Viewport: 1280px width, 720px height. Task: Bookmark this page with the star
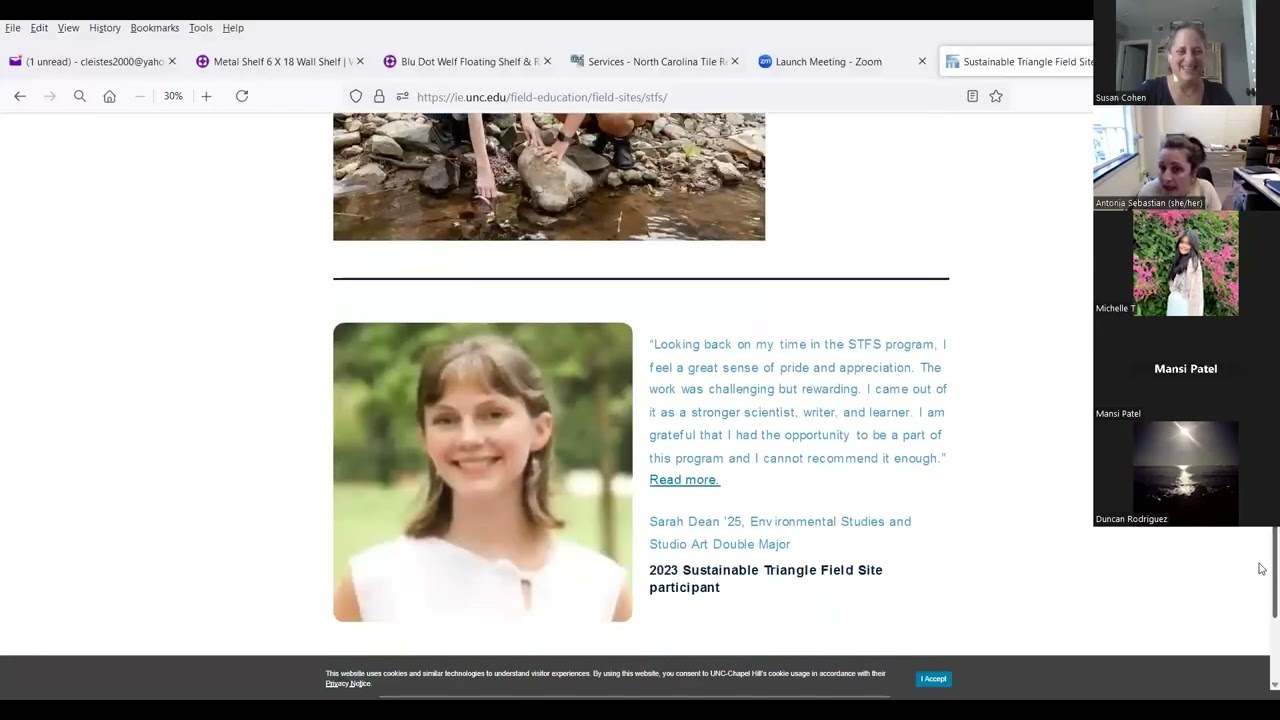pyautogui.click(x=996, y=96)
